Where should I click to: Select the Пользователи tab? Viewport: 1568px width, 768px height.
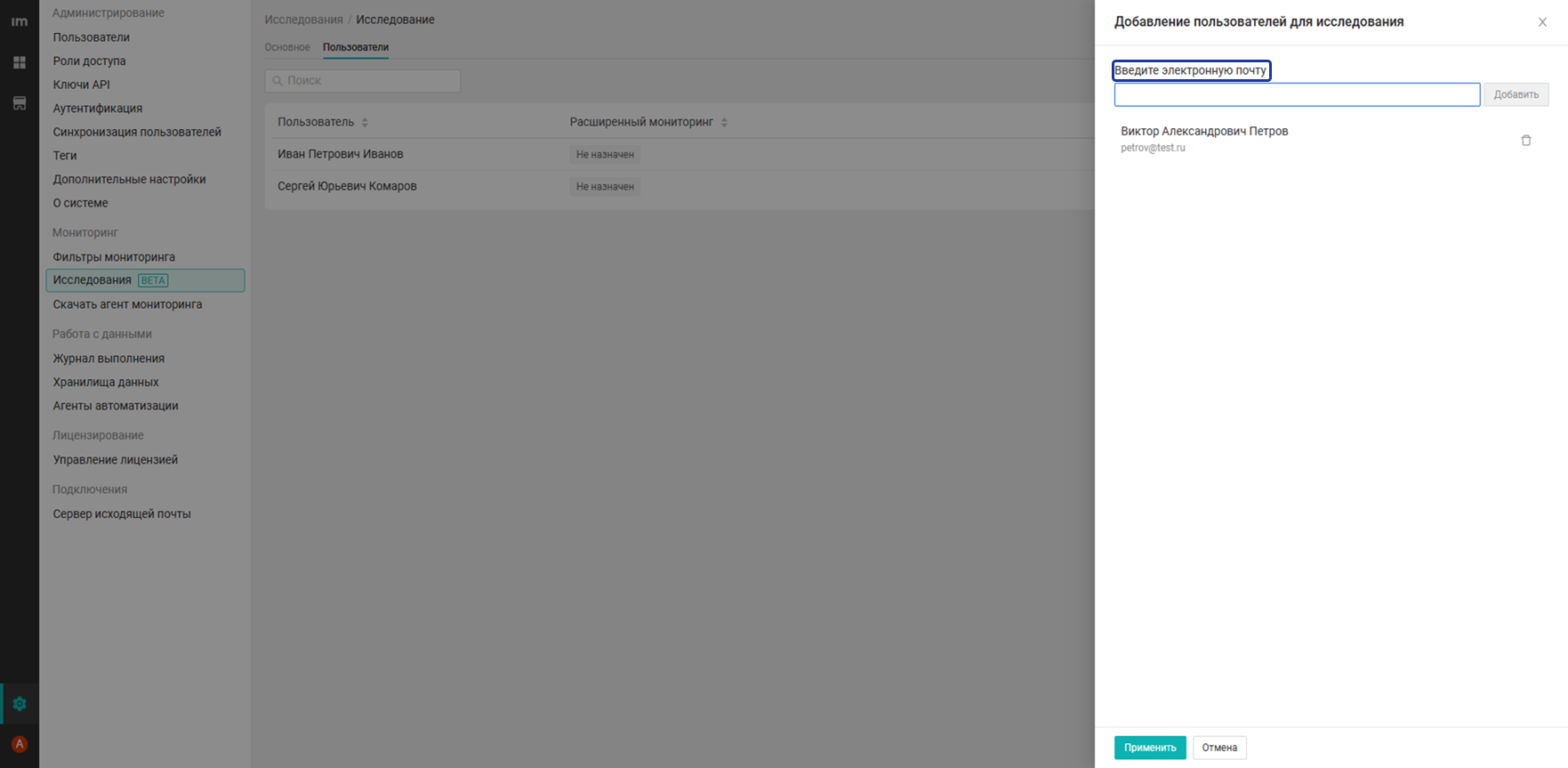click(356, 47)
